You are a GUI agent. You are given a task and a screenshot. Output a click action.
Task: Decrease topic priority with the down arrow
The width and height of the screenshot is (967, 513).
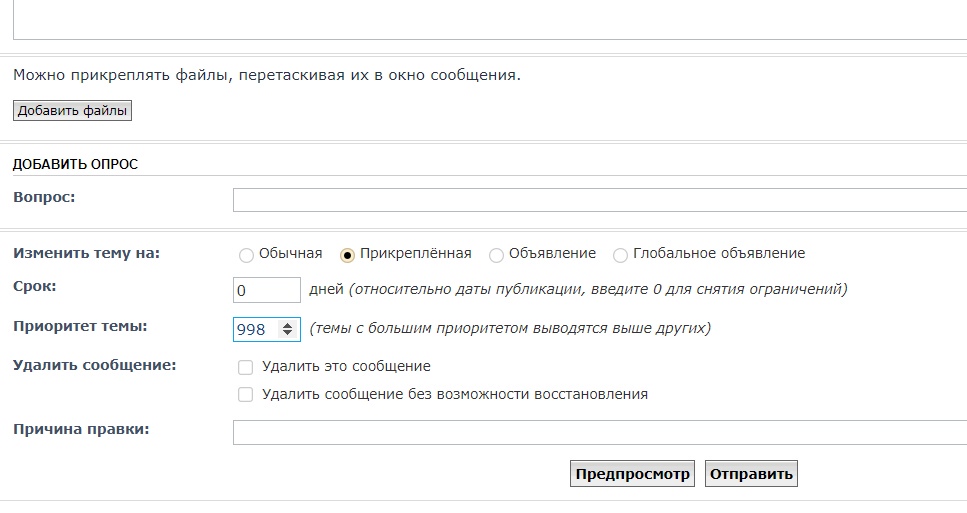coord(287,333)
